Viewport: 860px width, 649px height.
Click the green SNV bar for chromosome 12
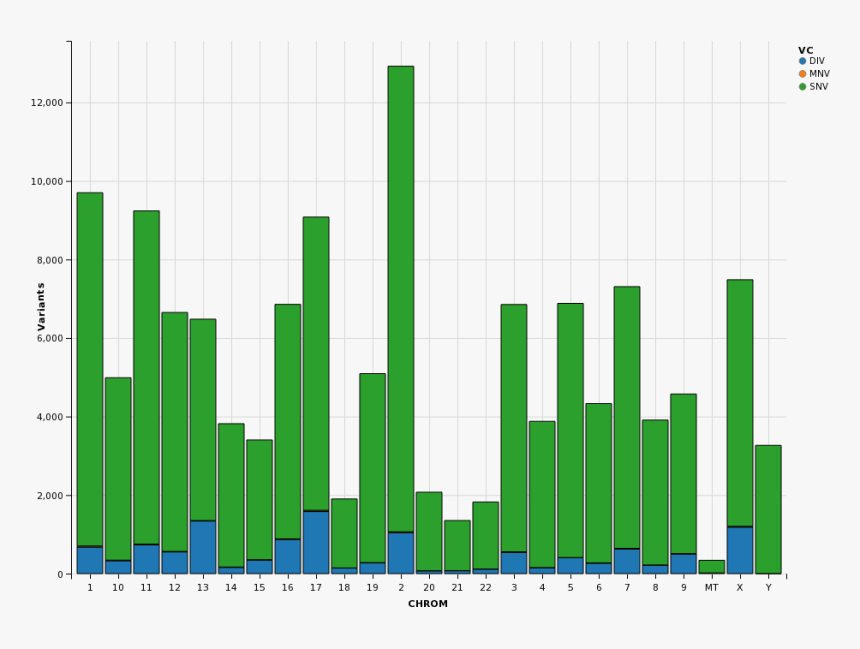tap(175, 432)
